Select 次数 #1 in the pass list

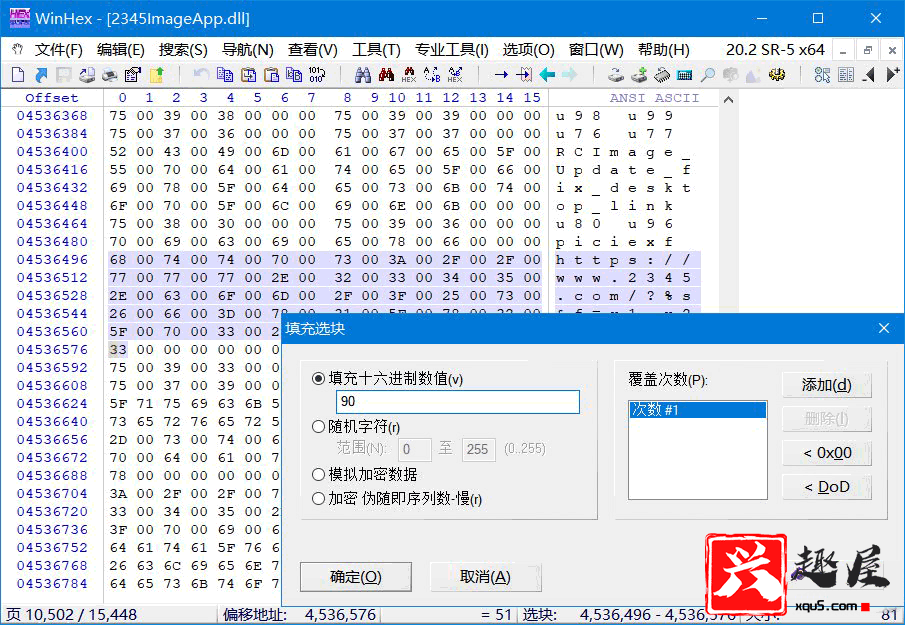coord(697,410)
